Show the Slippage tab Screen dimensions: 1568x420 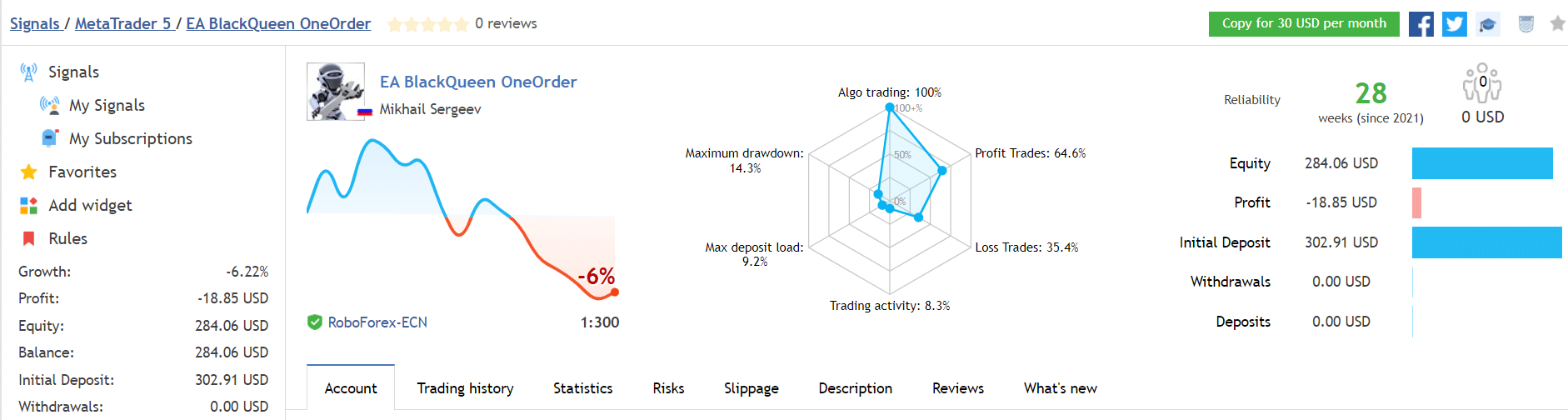[x=751, y=388]
